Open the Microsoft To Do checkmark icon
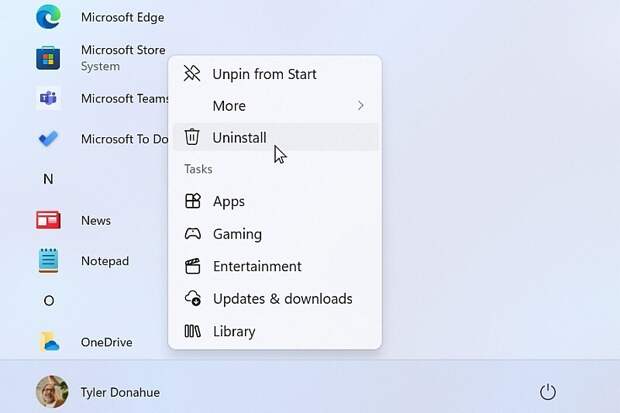 coord(48,138)
